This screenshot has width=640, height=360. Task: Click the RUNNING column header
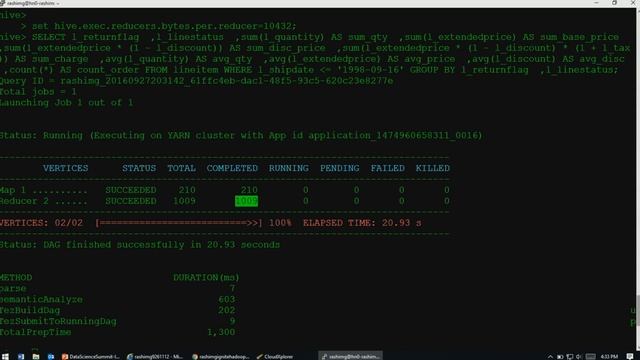[288, 168]
